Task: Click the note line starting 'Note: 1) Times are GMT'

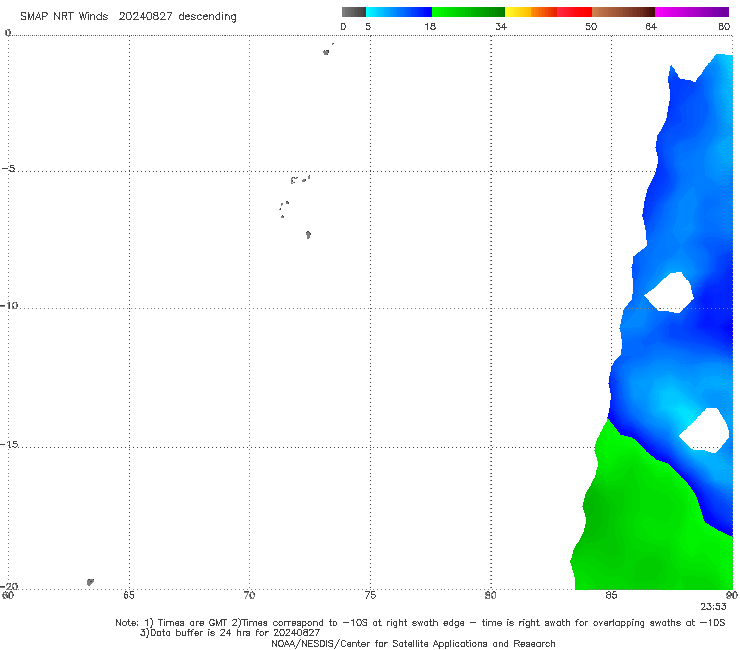Action: [x=420, y=623]
